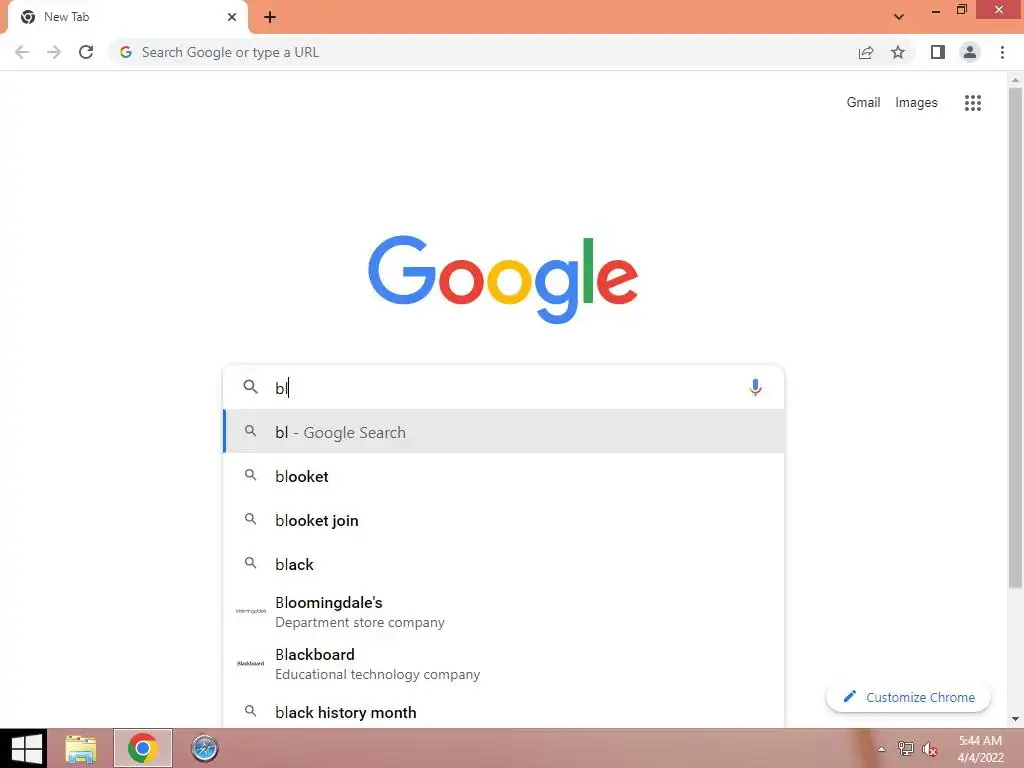Screen dimensions: 1024x768
Task: Open the Images link
Action: point(916,103)
